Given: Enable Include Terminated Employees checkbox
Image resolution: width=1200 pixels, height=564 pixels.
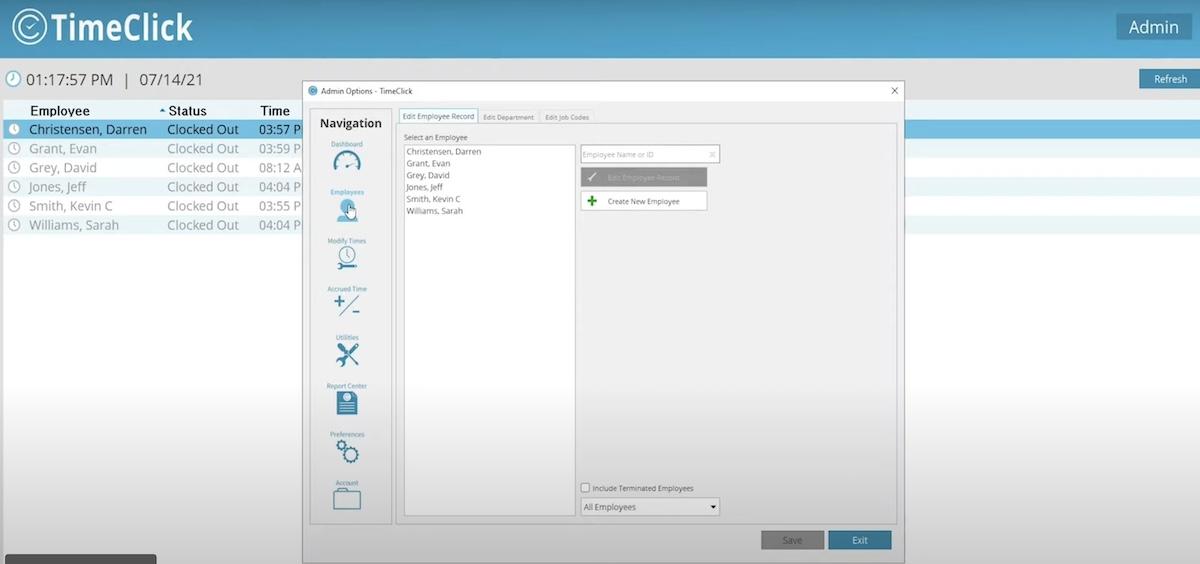Looking at the screenshot, I should (x=586, y=488).
